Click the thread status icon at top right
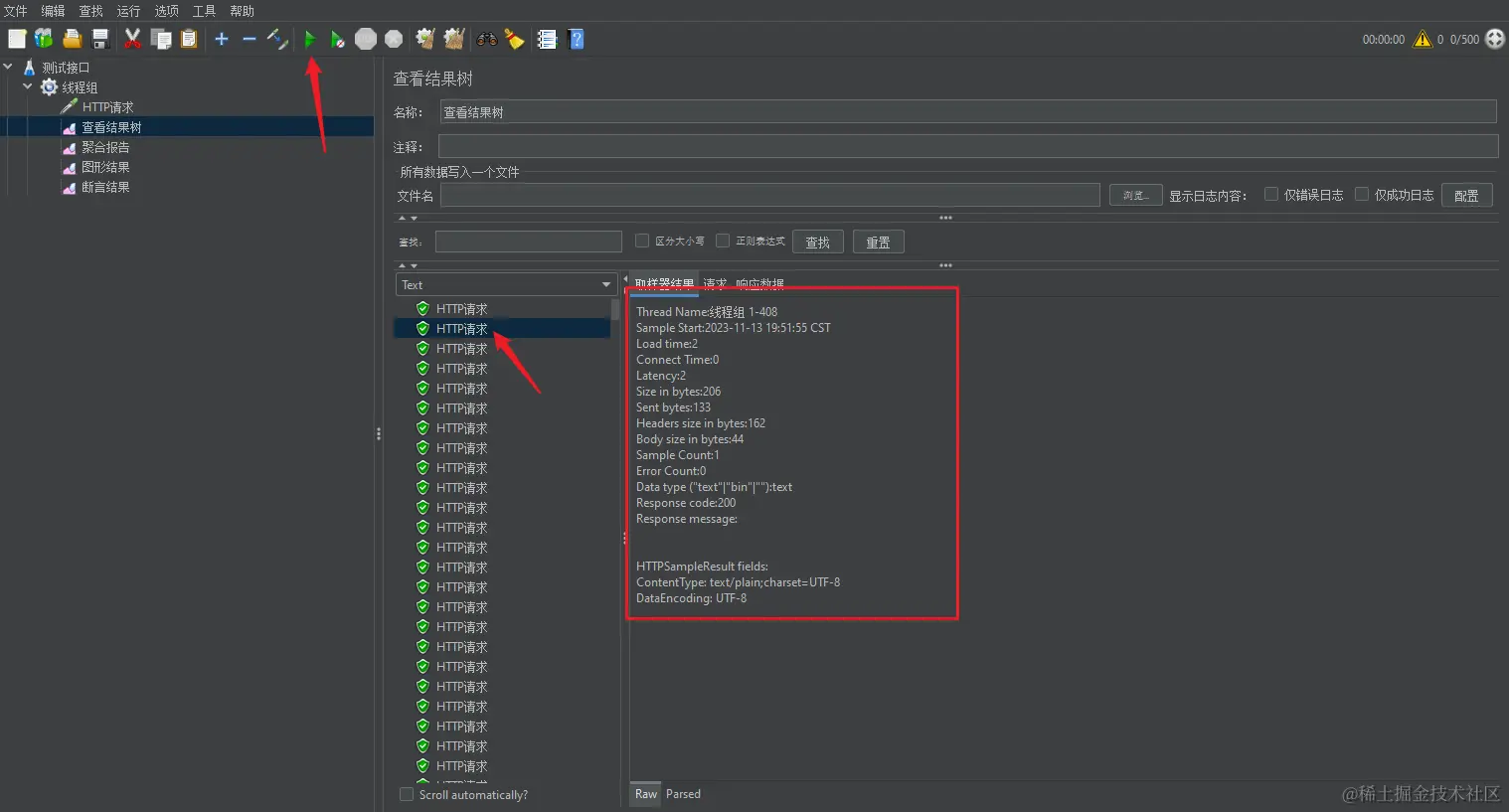 click(x=1495, y=39)
